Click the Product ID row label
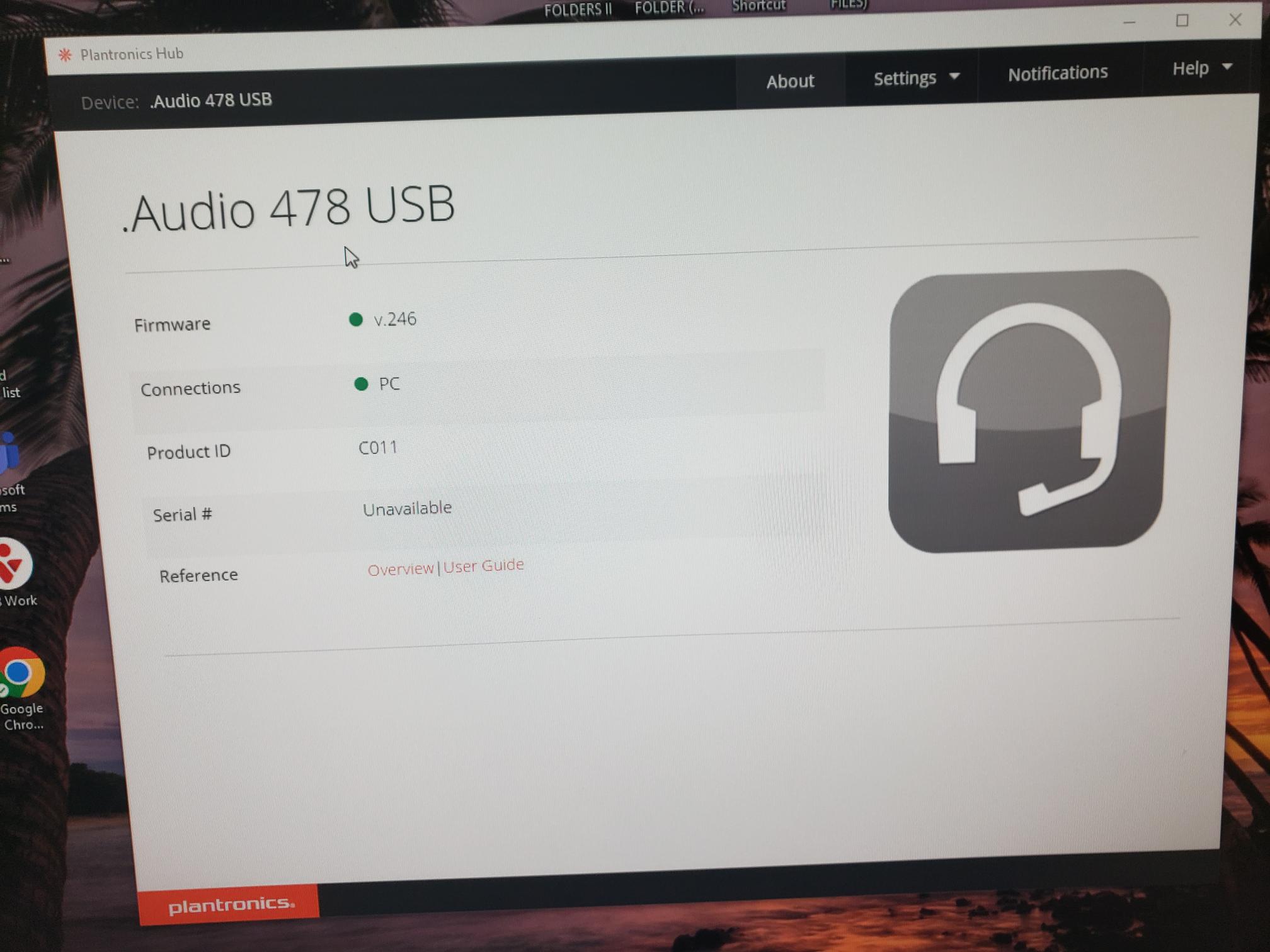Image resolution: width=1270 pixels, height=952 pixels. click(188, 452)
